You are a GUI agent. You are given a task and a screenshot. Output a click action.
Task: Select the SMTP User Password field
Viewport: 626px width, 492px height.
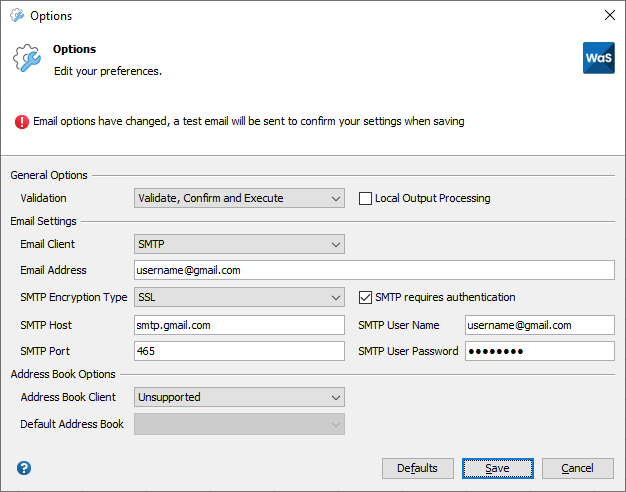[x=540, y=351]
